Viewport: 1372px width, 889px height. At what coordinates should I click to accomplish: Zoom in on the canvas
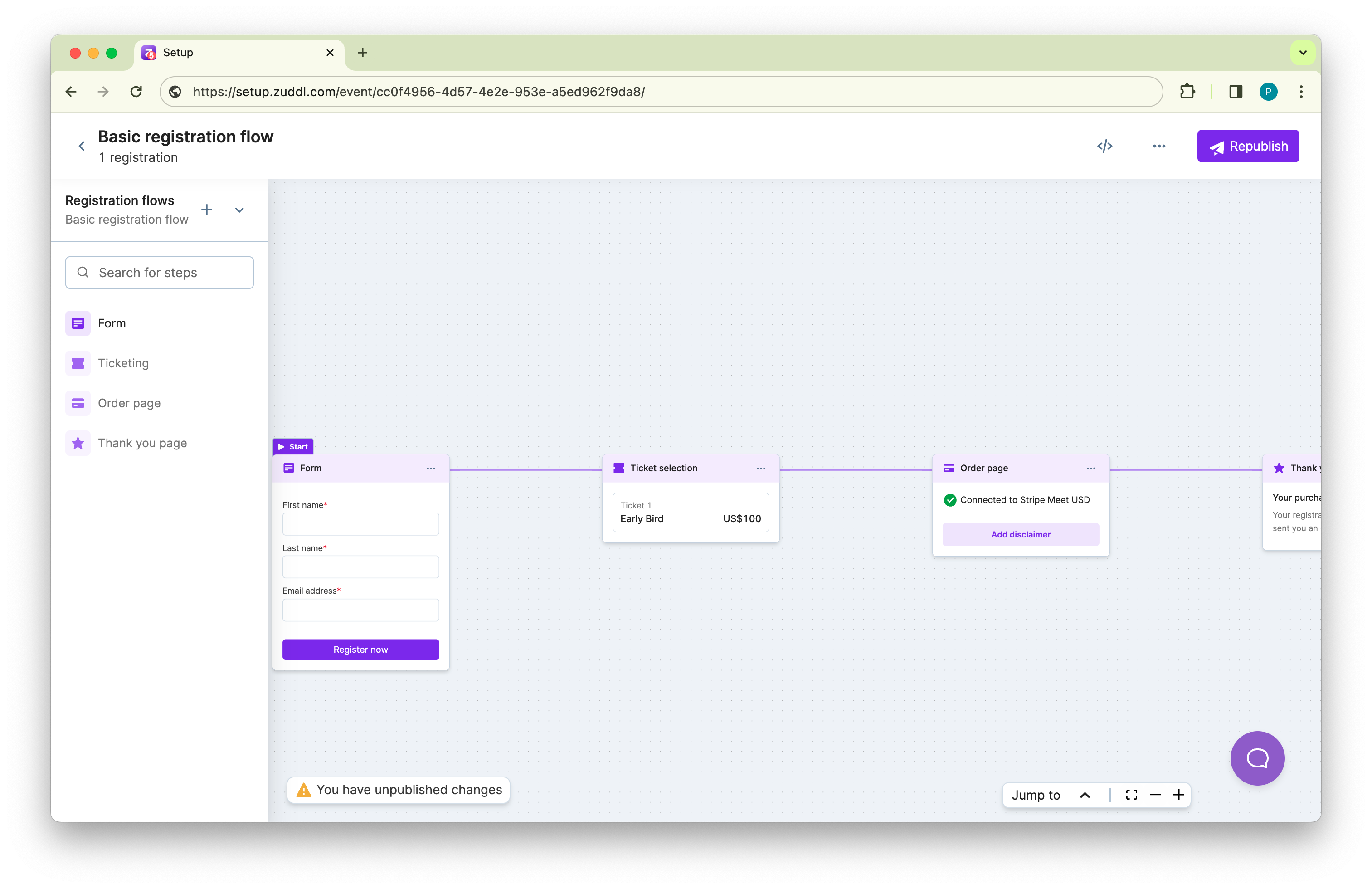[1179, 795]
